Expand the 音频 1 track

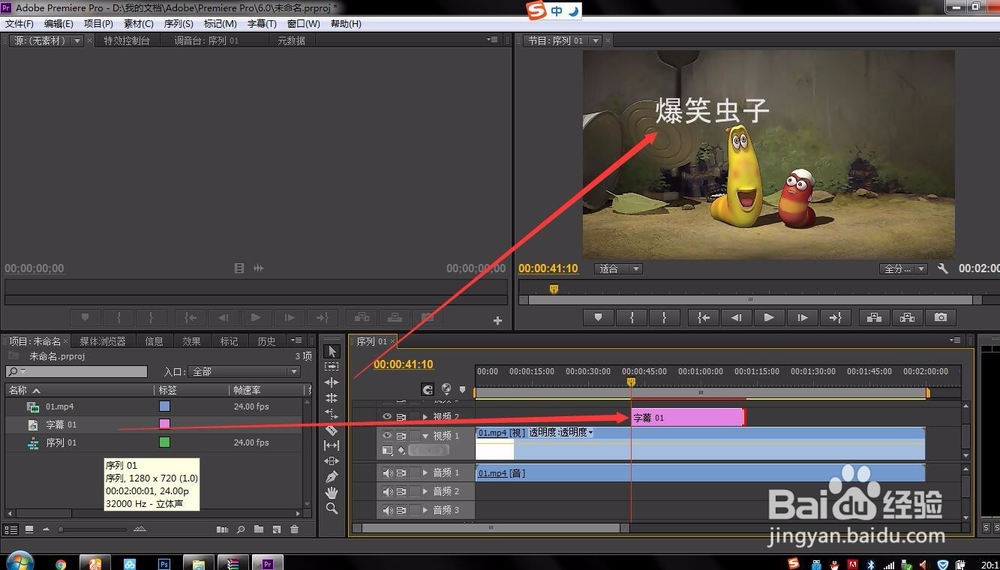(x=425, y=472)
